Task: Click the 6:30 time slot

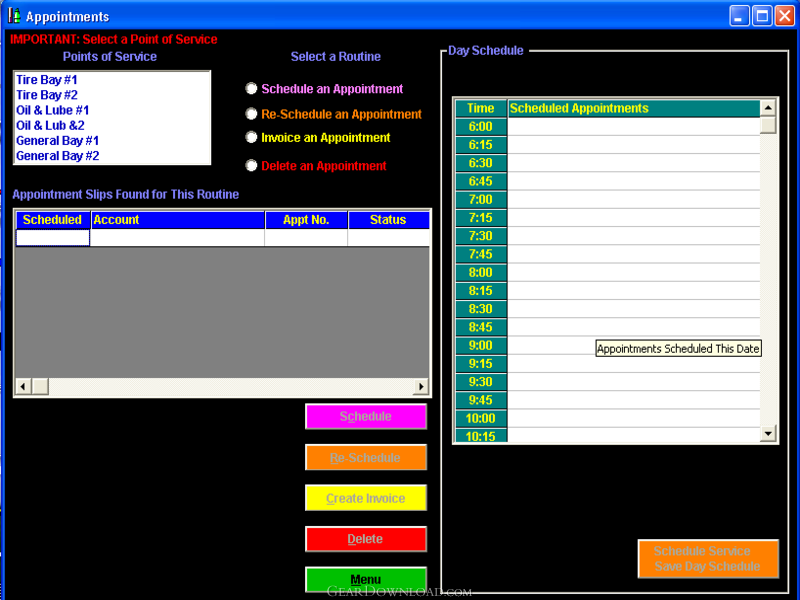Action: [481, 163]
